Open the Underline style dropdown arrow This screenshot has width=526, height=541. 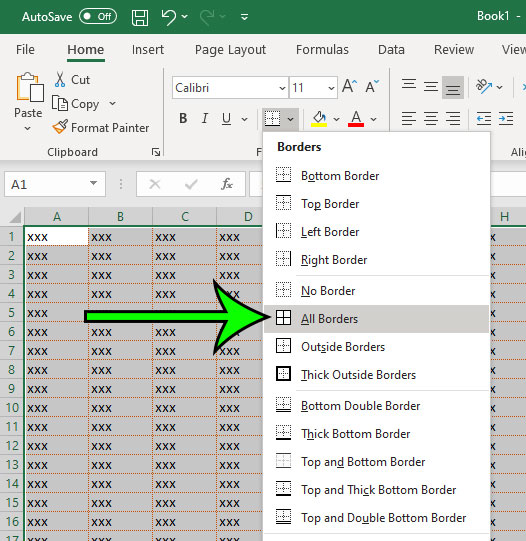(244, 119)
